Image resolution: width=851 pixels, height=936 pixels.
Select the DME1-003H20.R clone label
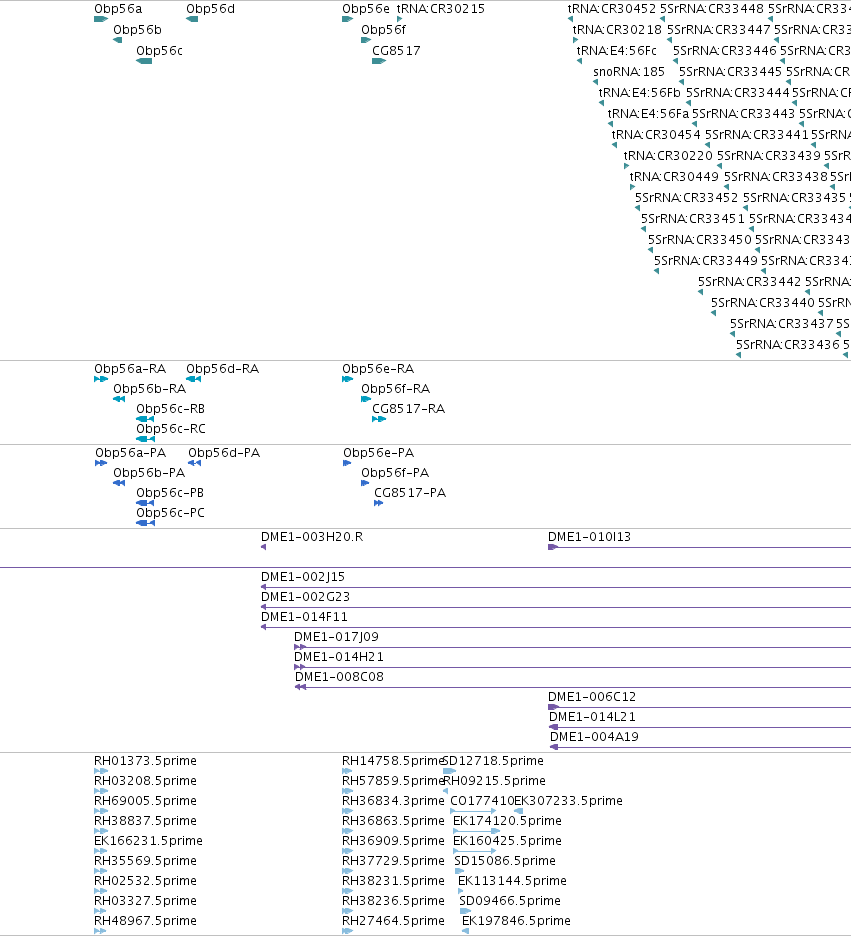click(x=312, y=537)
